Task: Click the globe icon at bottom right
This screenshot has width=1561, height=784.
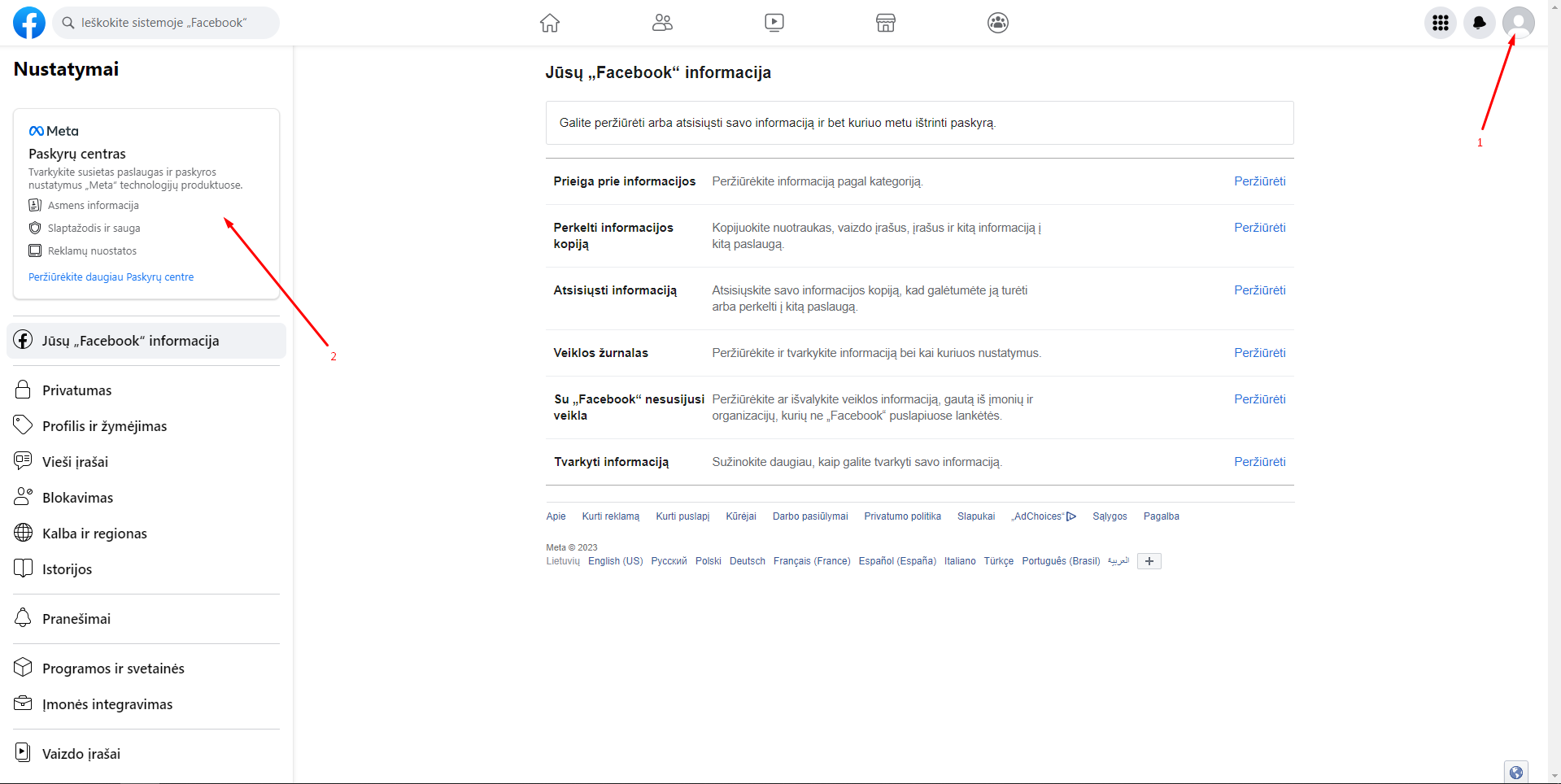Action: tap(1515, 773)
